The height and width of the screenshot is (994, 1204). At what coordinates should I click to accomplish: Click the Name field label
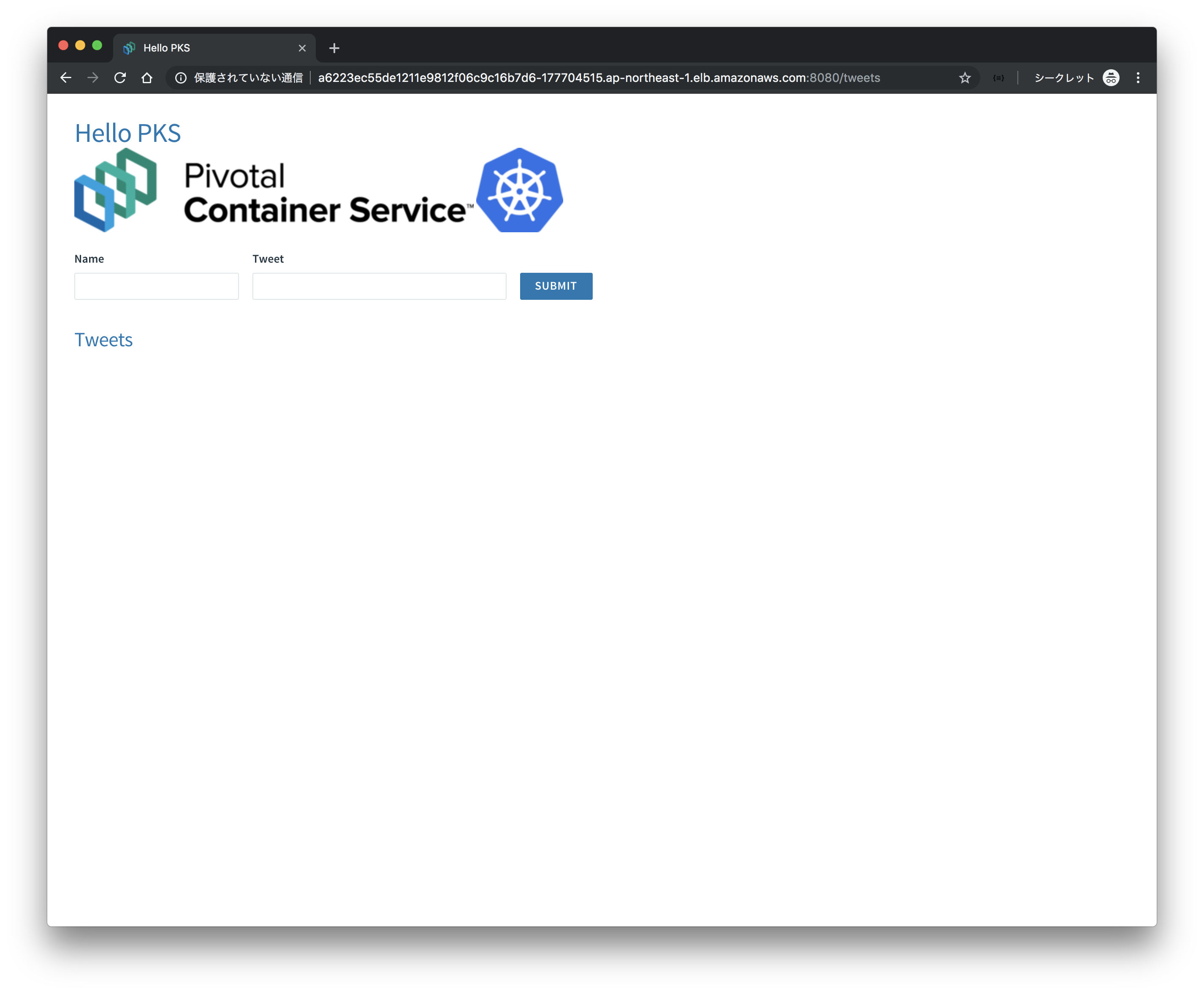(89, 259)
